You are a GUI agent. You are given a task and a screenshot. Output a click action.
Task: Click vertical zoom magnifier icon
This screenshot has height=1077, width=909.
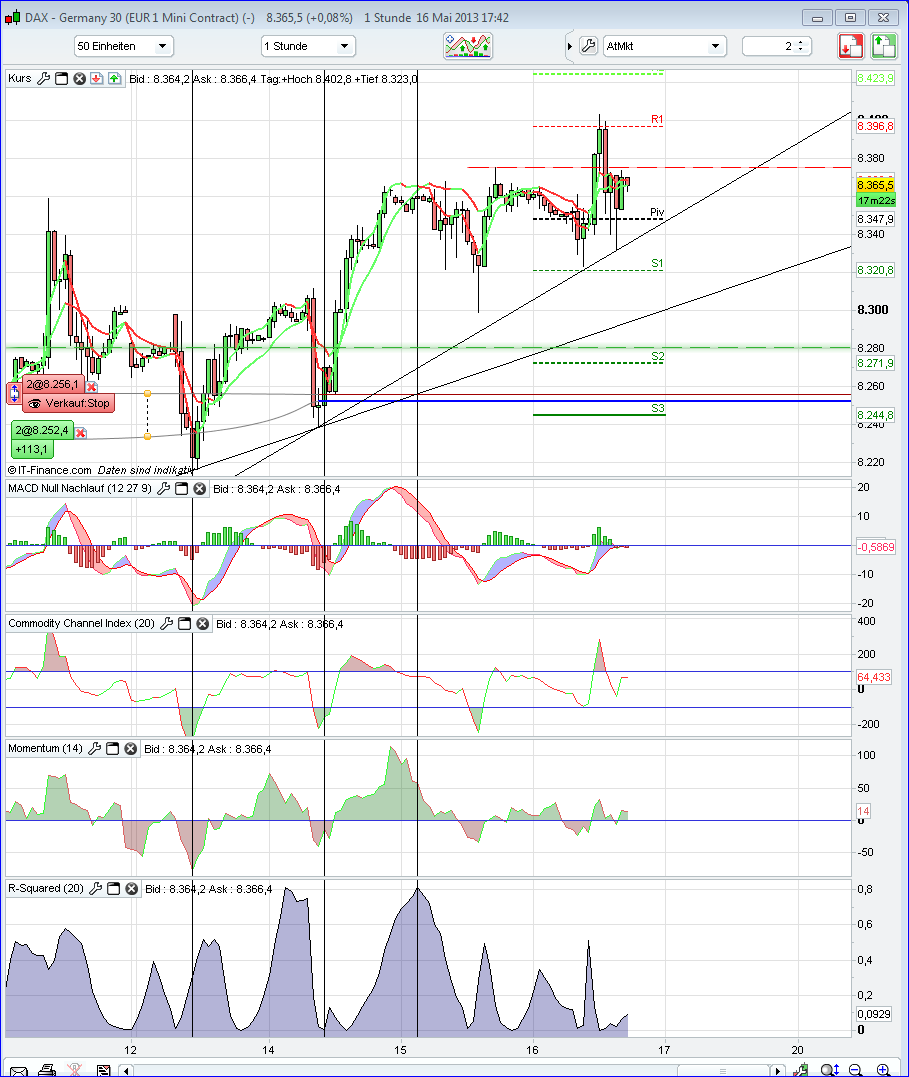click(829, 1069)
